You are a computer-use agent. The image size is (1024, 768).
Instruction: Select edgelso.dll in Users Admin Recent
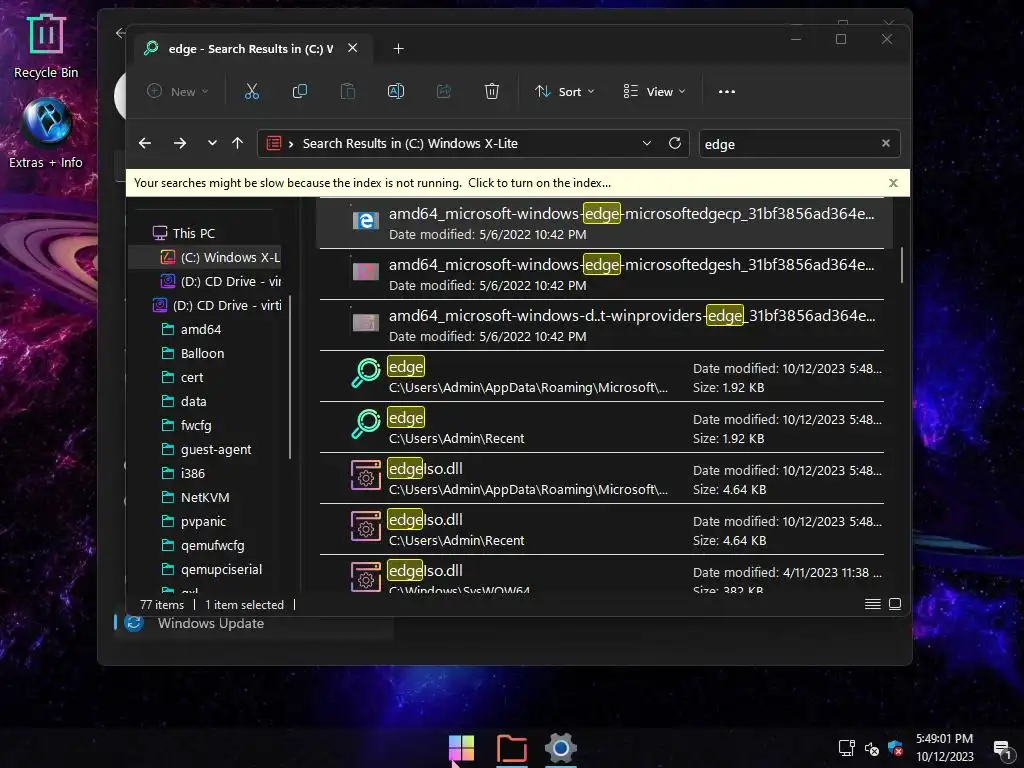click(x=601, y=529)
